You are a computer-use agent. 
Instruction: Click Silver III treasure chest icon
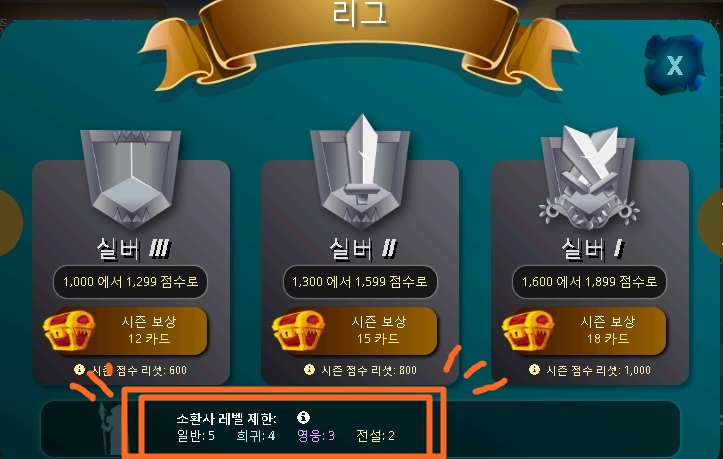(x=69, y=331)
